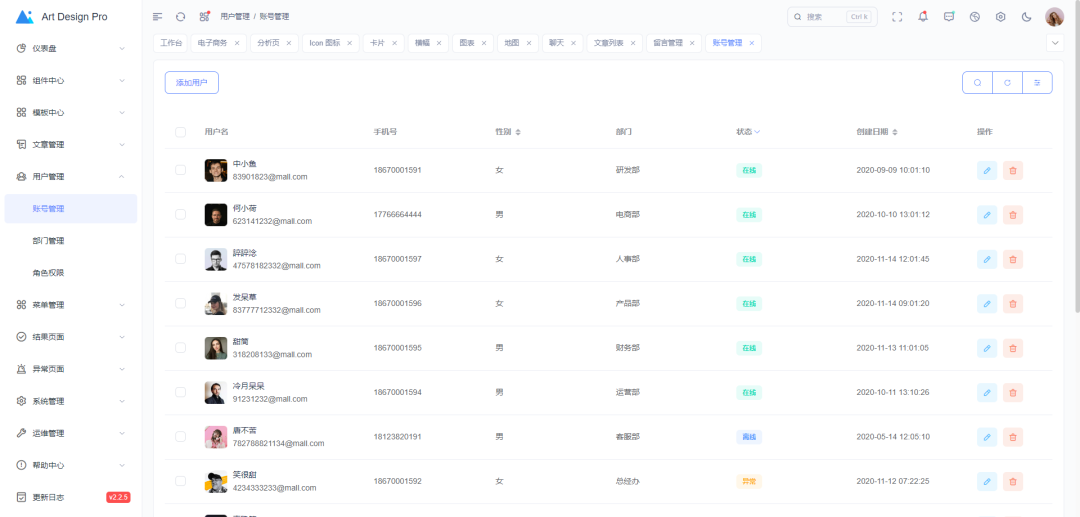Open the settings gear in the header
The width and height of the screenshot is (1080, 517).
[x=1000, y=17]
